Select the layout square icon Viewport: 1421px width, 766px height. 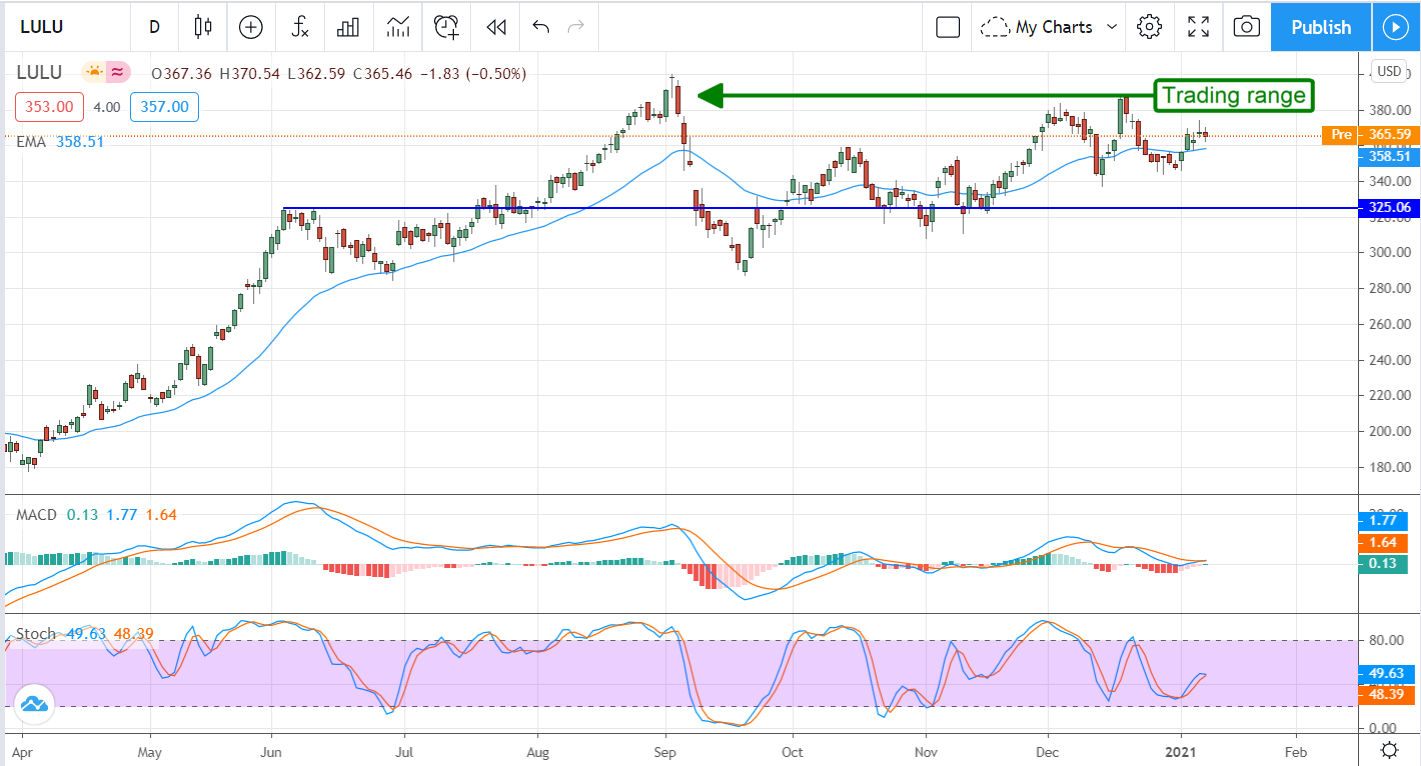point(947,27)
